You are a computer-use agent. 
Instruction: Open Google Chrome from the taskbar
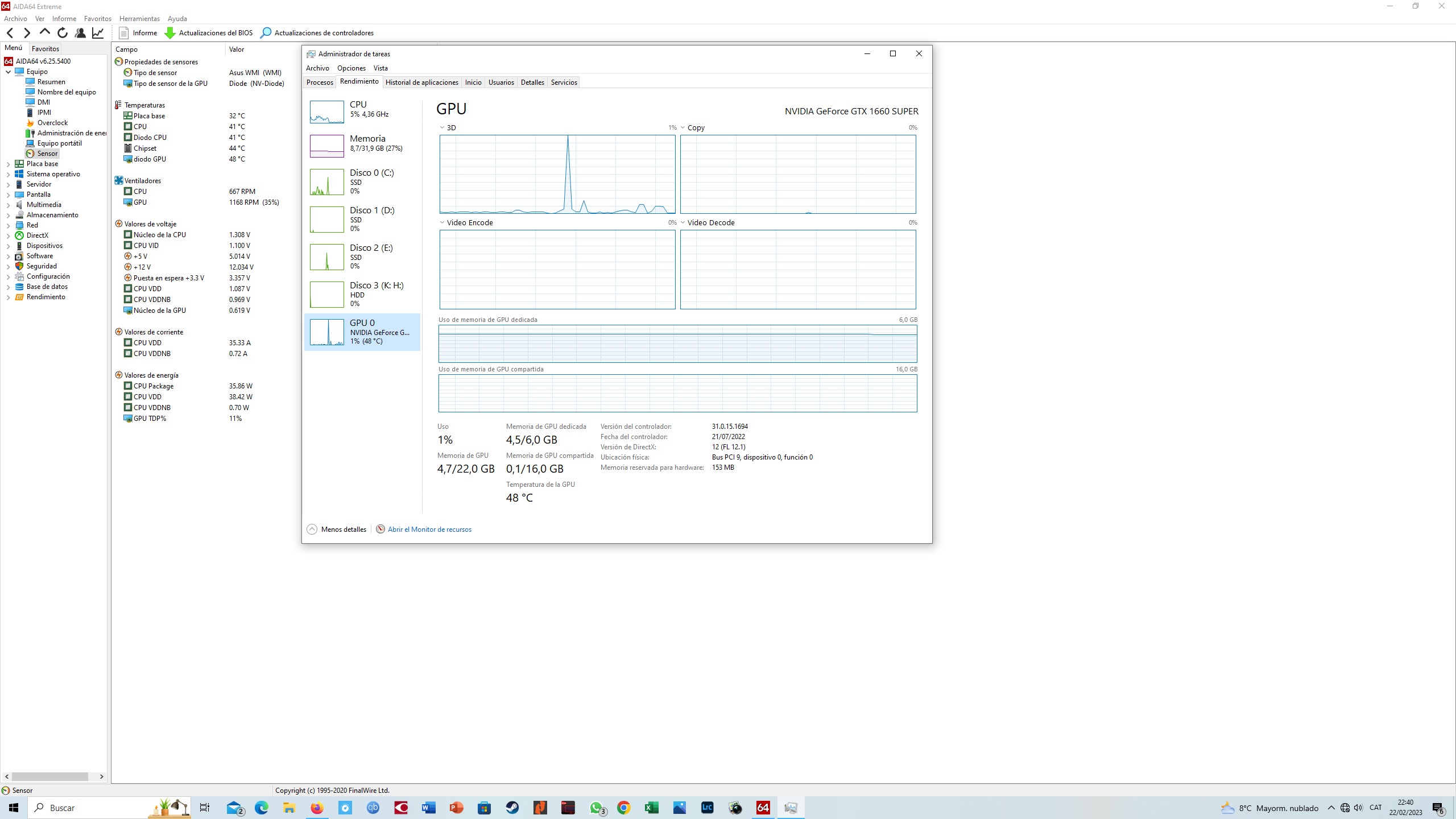click(x=624, y=808)
